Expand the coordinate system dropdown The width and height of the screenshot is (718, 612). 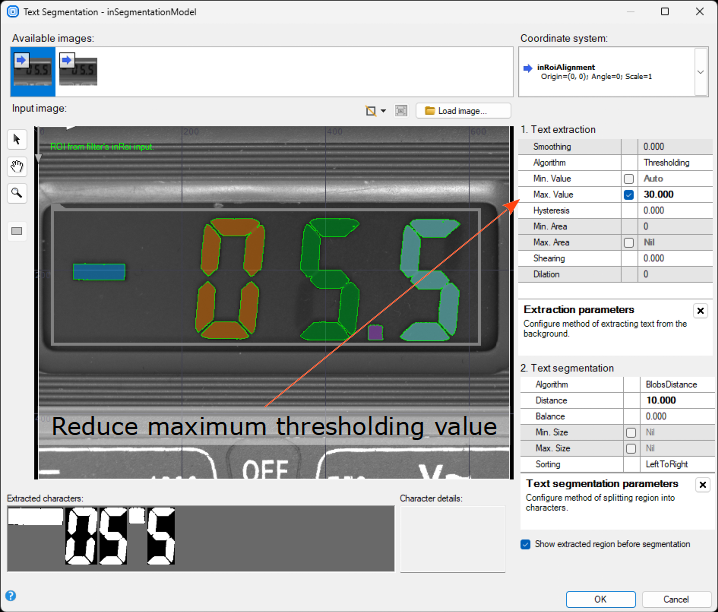[x=701, y=73]
